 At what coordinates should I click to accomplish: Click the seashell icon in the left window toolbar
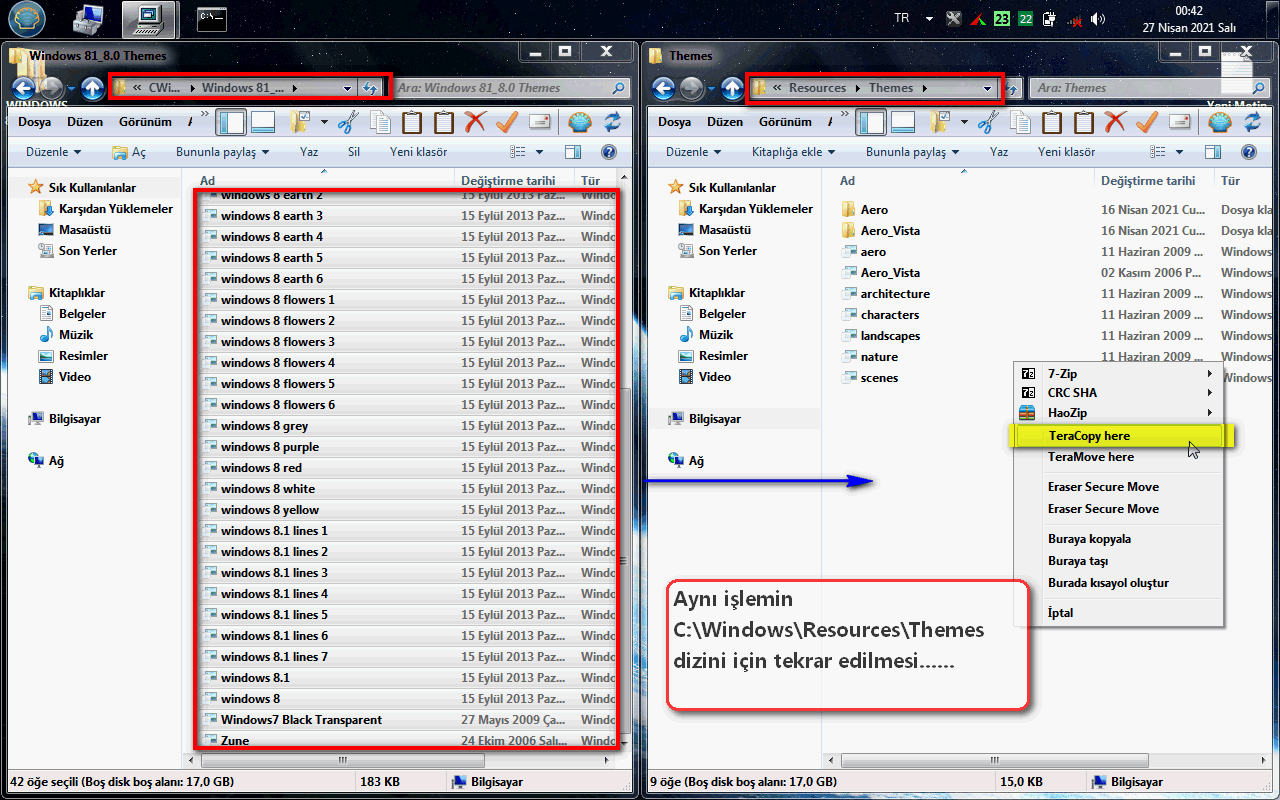[x=580, y=122]
